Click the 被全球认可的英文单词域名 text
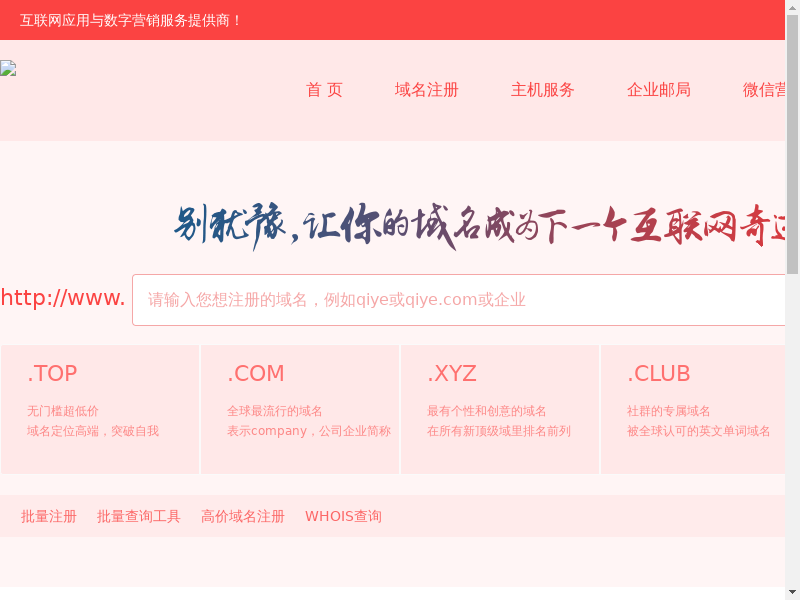The height and width of the screenshot is (600, 800). tap(698, 431)
